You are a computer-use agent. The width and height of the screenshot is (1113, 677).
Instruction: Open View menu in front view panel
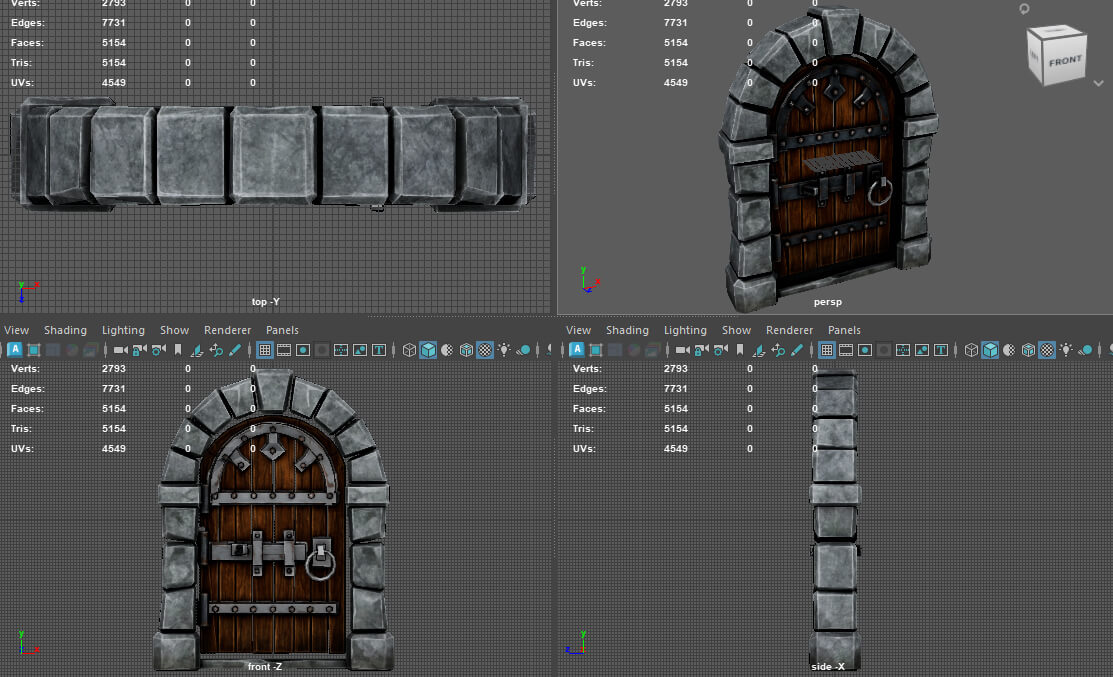coord(16,330)
